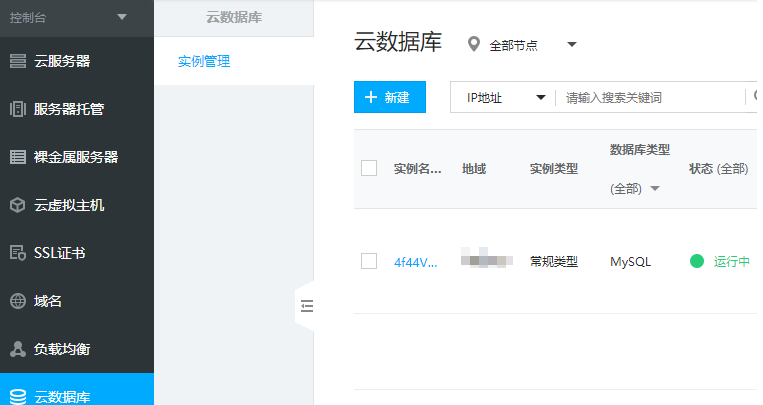Open the instance link 4f44V
The width and height of the screenshot is (763, 405).
415,262
